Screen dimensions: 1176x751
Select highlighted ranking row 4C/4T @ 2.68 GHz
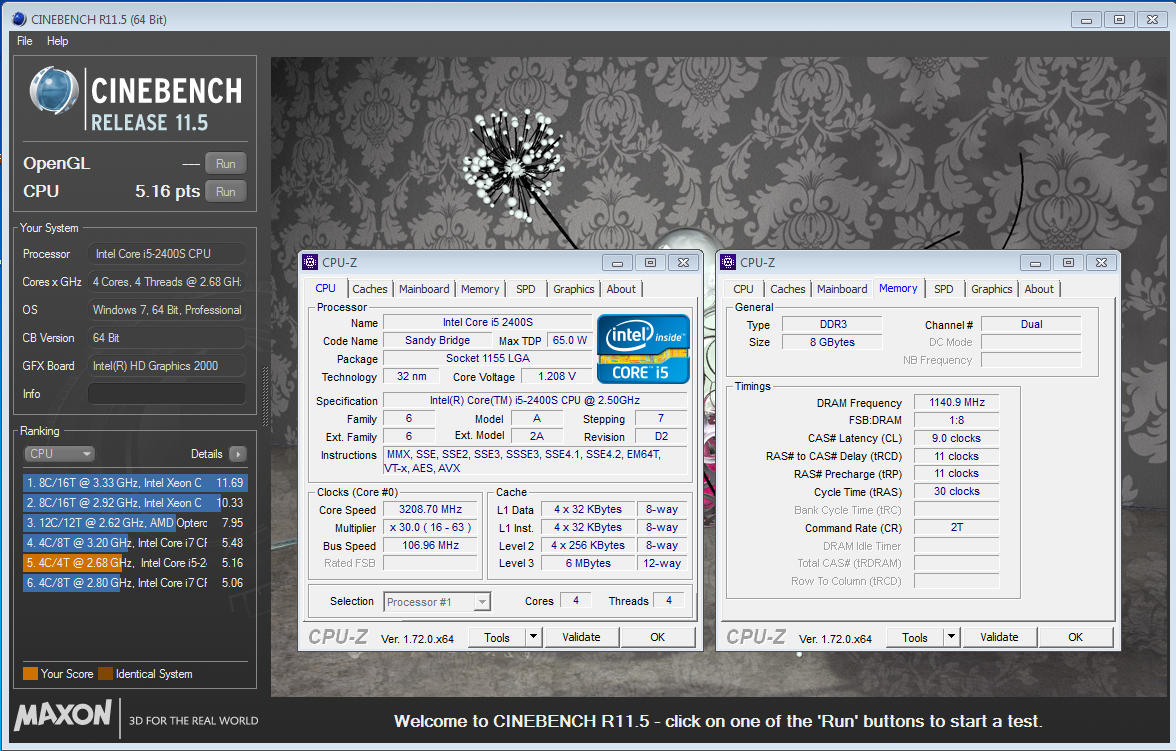(135, 563)
